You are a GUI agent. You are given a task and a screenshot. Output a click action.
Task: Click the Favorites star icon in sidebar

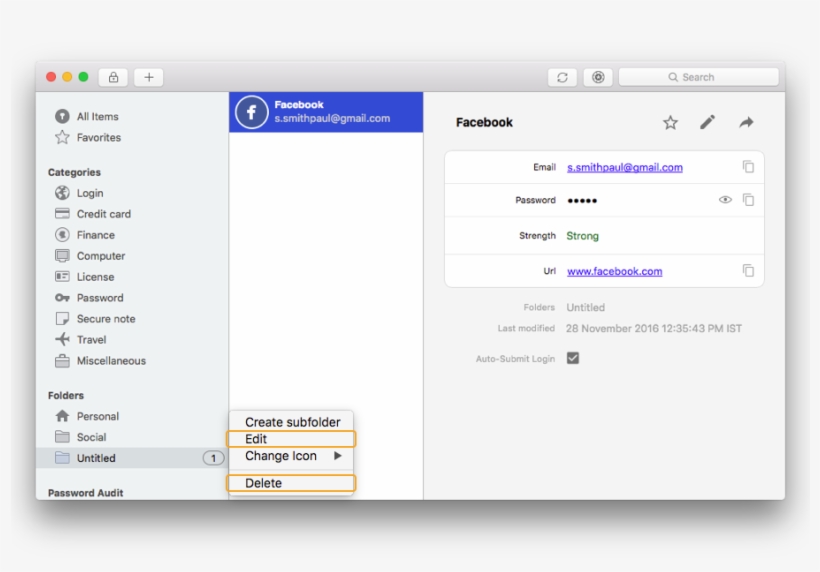click(62, 137)
